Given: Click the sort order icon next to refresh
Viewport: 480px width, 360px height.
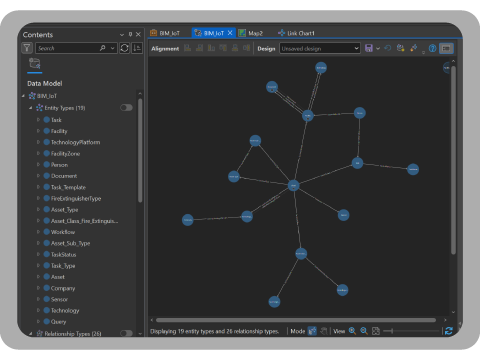Looking at the screenshot, I should [137, 48].
